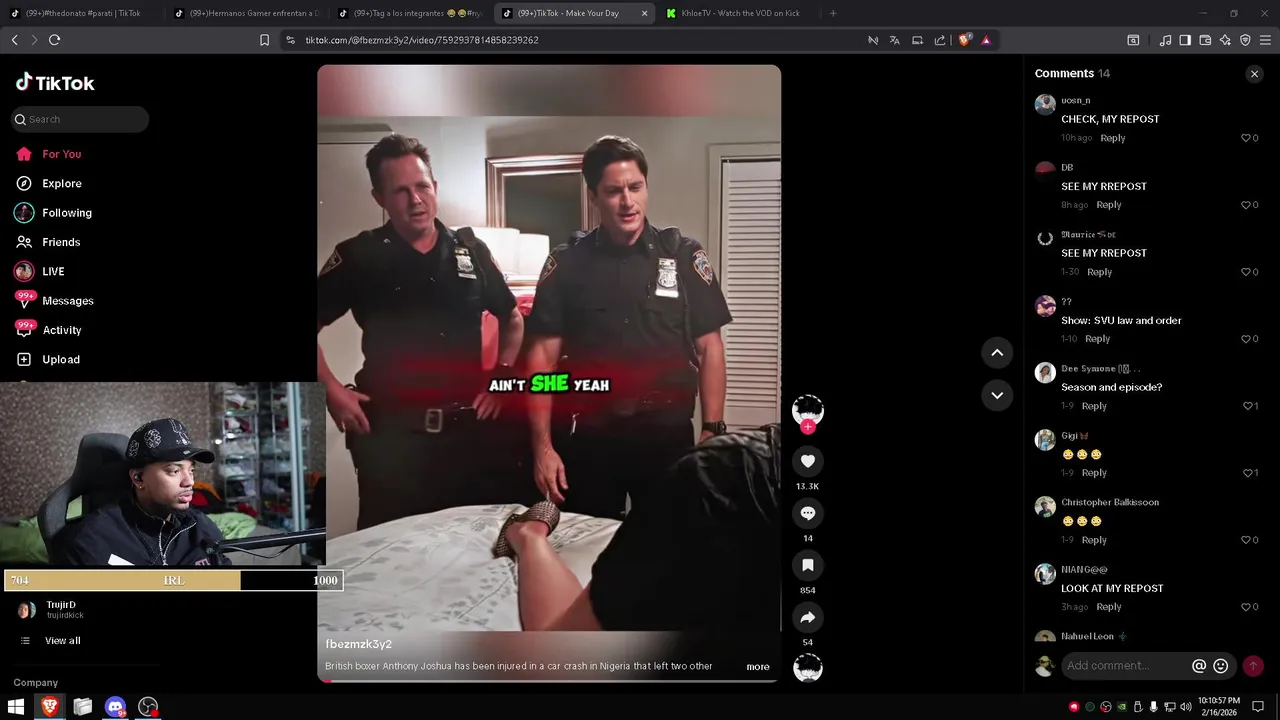1280x720 pixels.
Task: Like DB's 'SEE MY RREPOST' comment
Action: coord(1246,205)
